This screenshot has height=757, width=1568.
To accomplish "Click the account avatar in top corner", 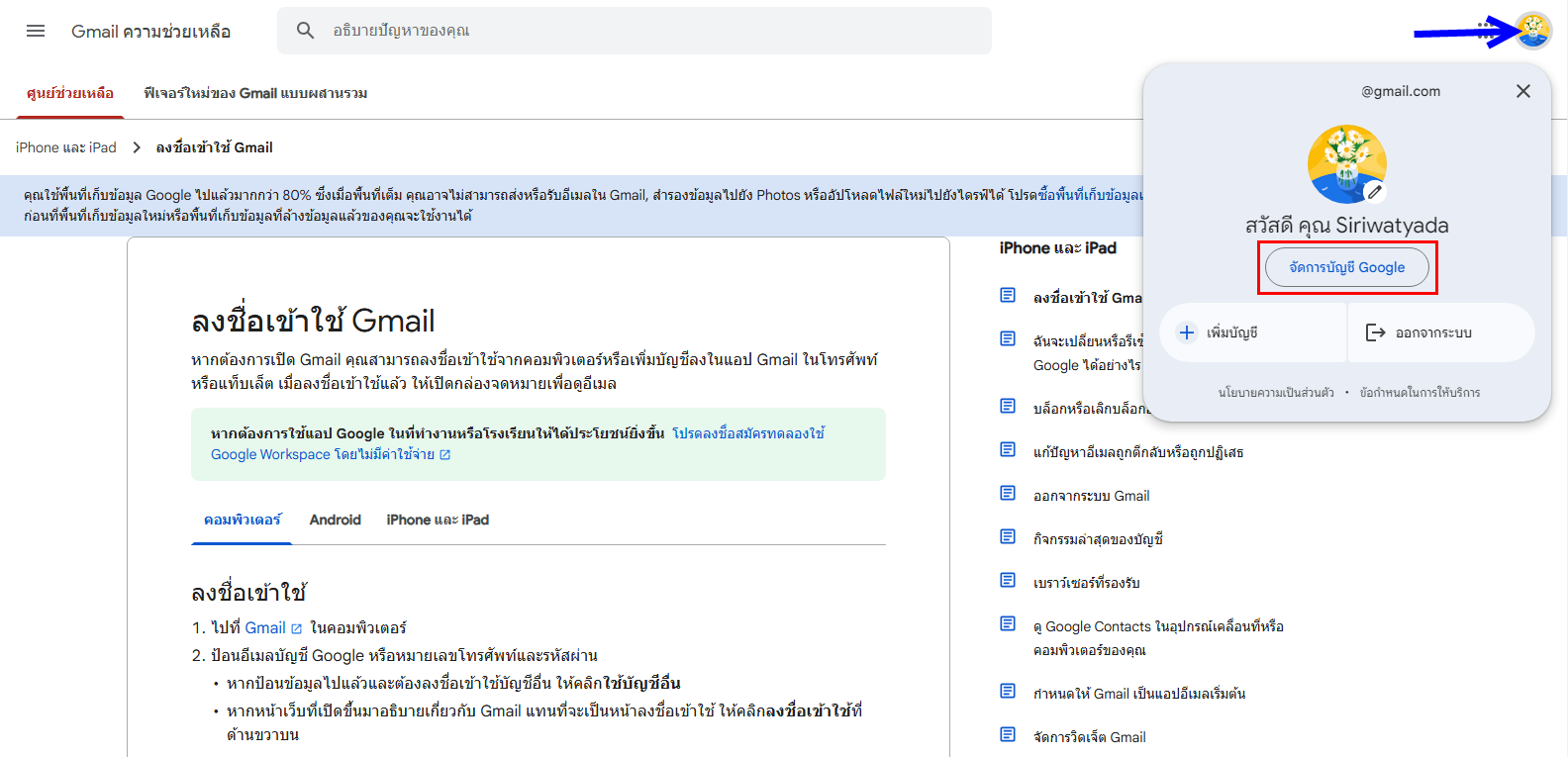I will point(1533,31).
